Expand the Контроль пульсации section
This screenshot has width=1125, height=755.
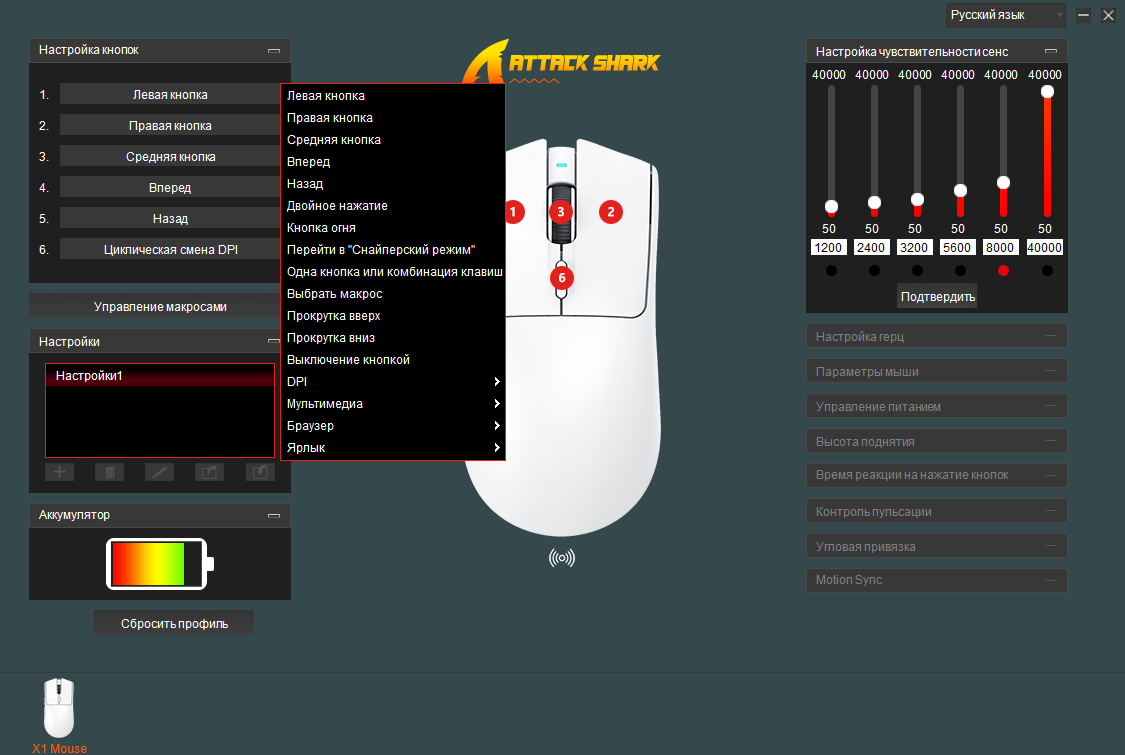tap(936, 511)
